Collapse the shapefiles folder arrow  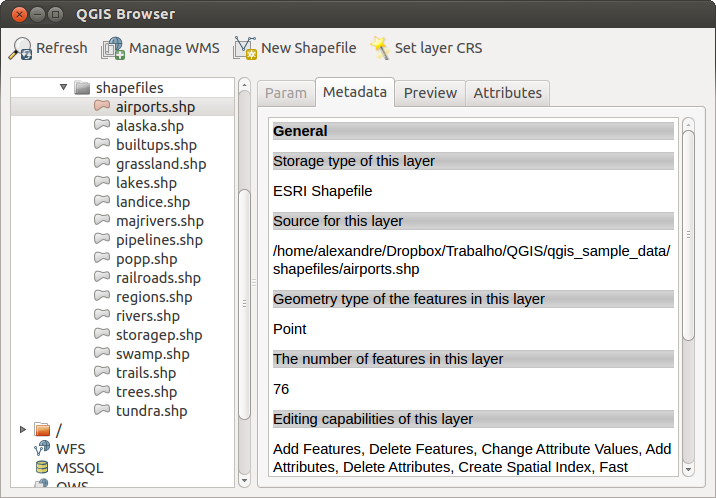click(63, 88)
